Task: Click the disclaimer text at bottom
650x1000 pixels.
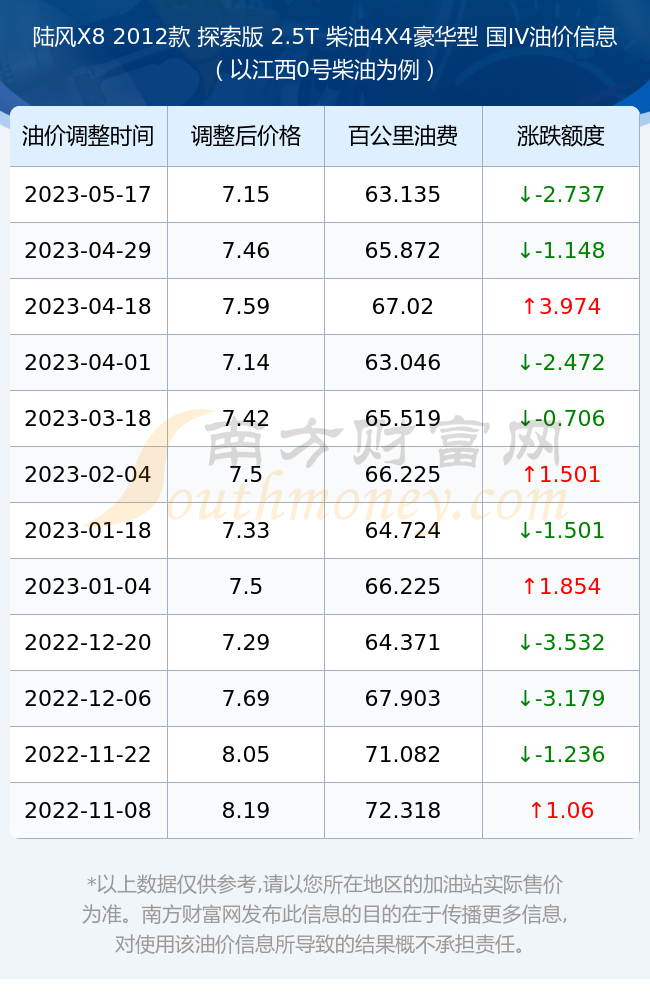Action: tap(325, 914)
